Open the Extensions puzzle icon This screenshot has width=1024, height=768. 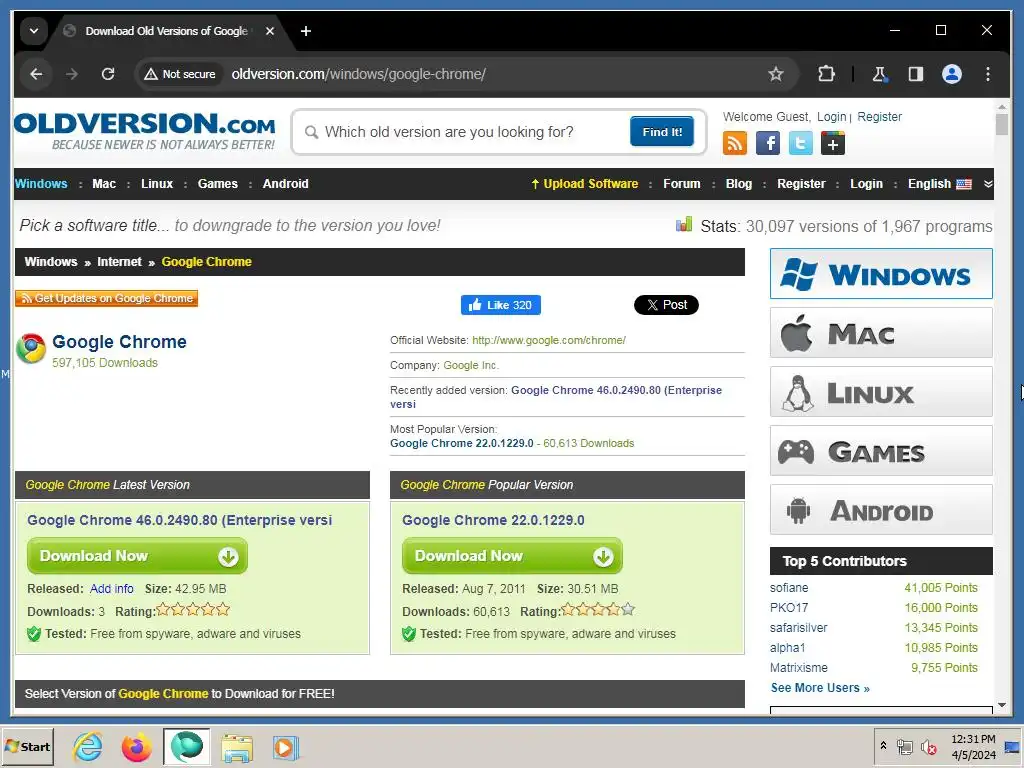[x=826, y=74]
